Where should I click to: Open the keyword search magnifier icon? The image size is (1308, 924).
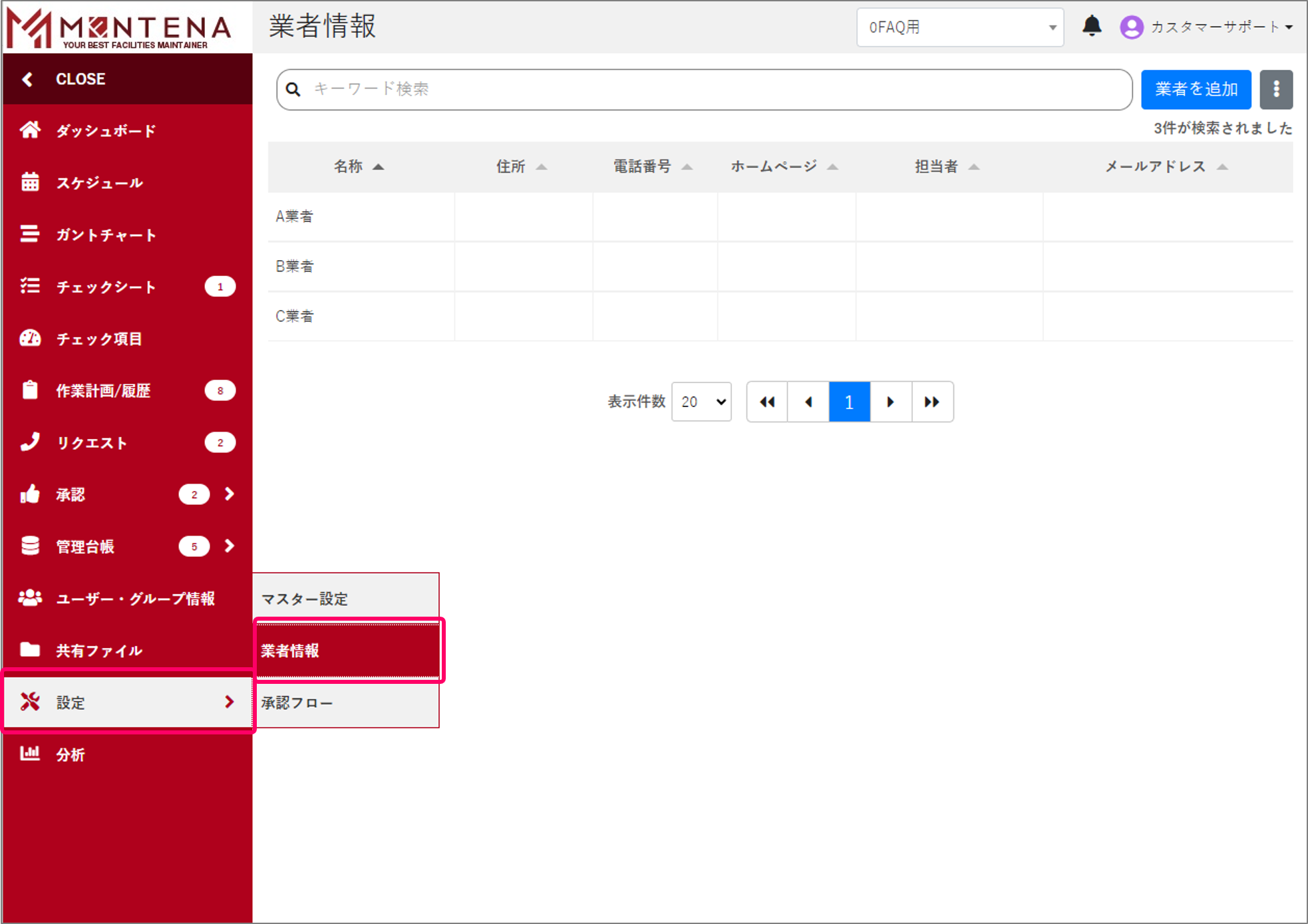tap(293, 89)
